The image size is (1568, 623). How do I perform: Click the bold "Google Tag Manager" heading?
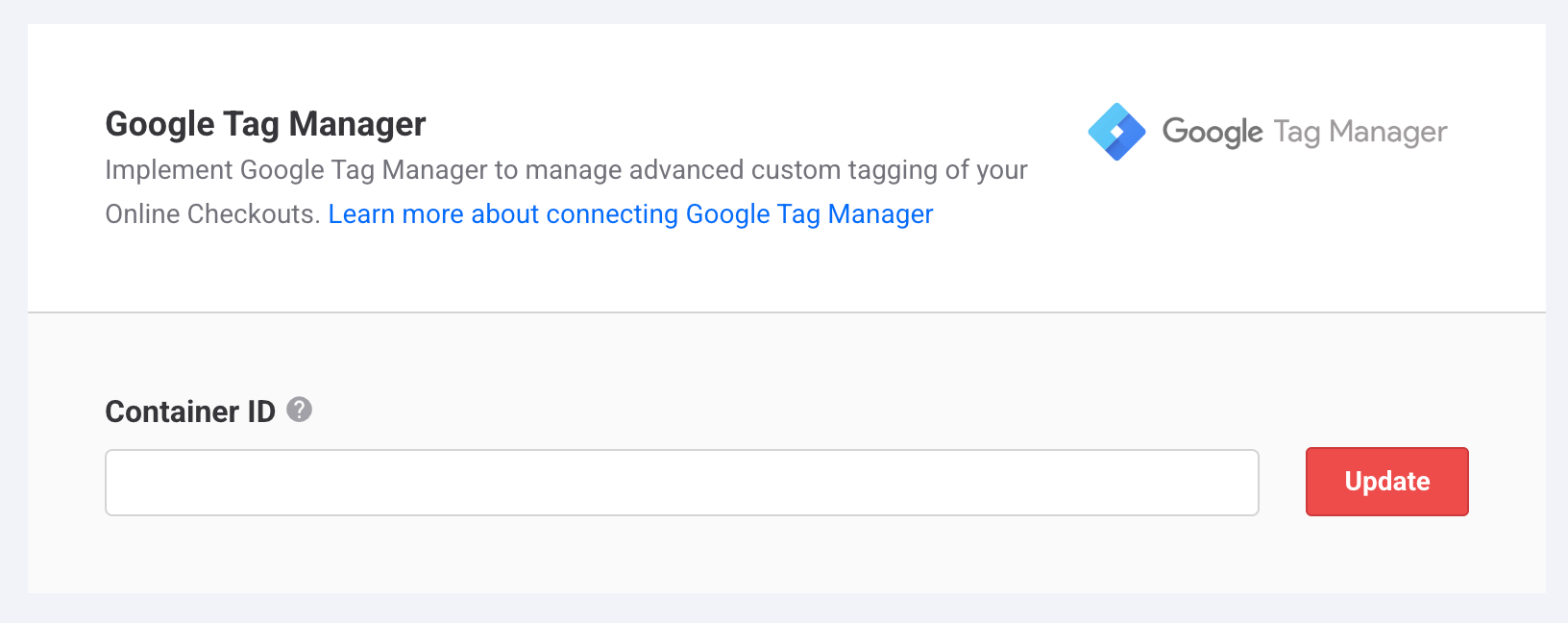pyautogui.click(x=265, y=124)
